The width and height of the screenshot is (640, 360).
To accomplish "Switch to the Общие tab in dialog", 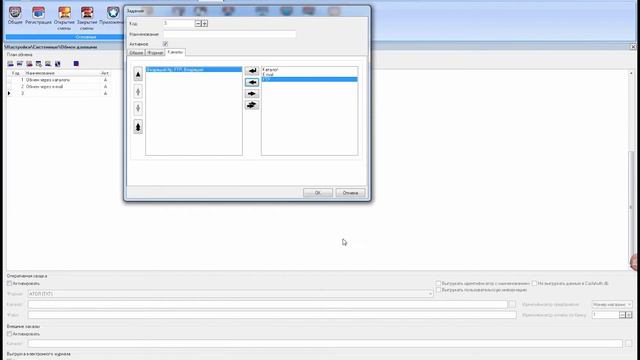I will [x=136, y=53].
